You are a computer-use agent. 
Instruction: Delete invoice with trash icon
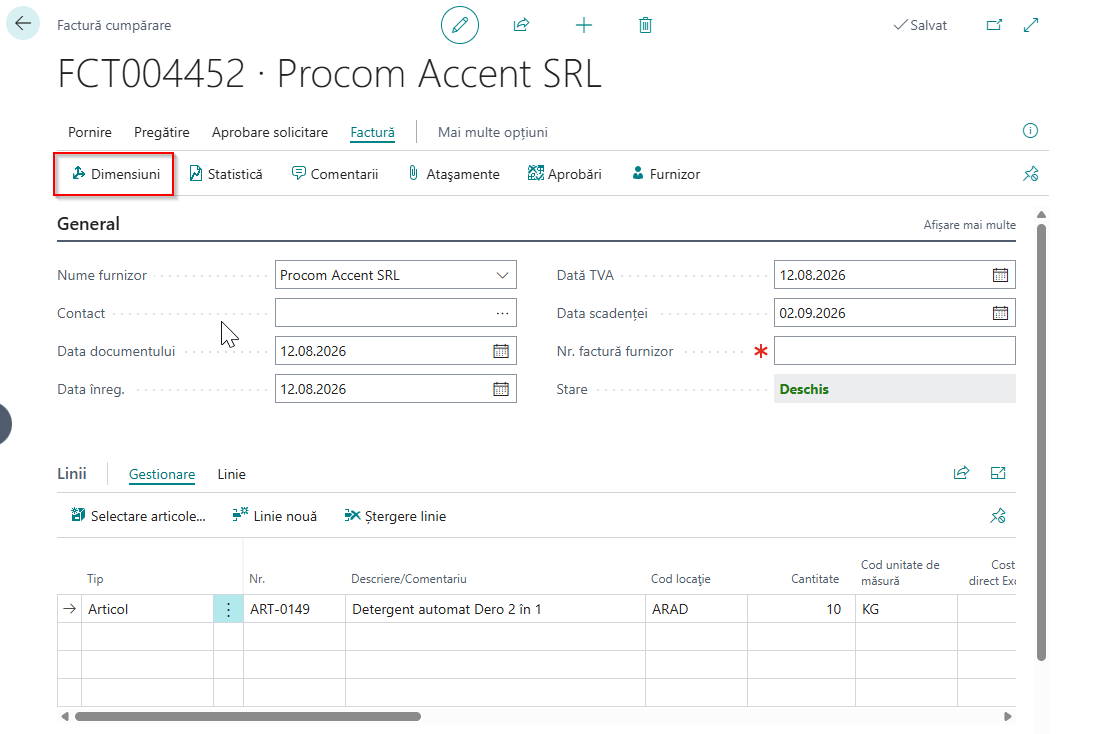(645, 25)
